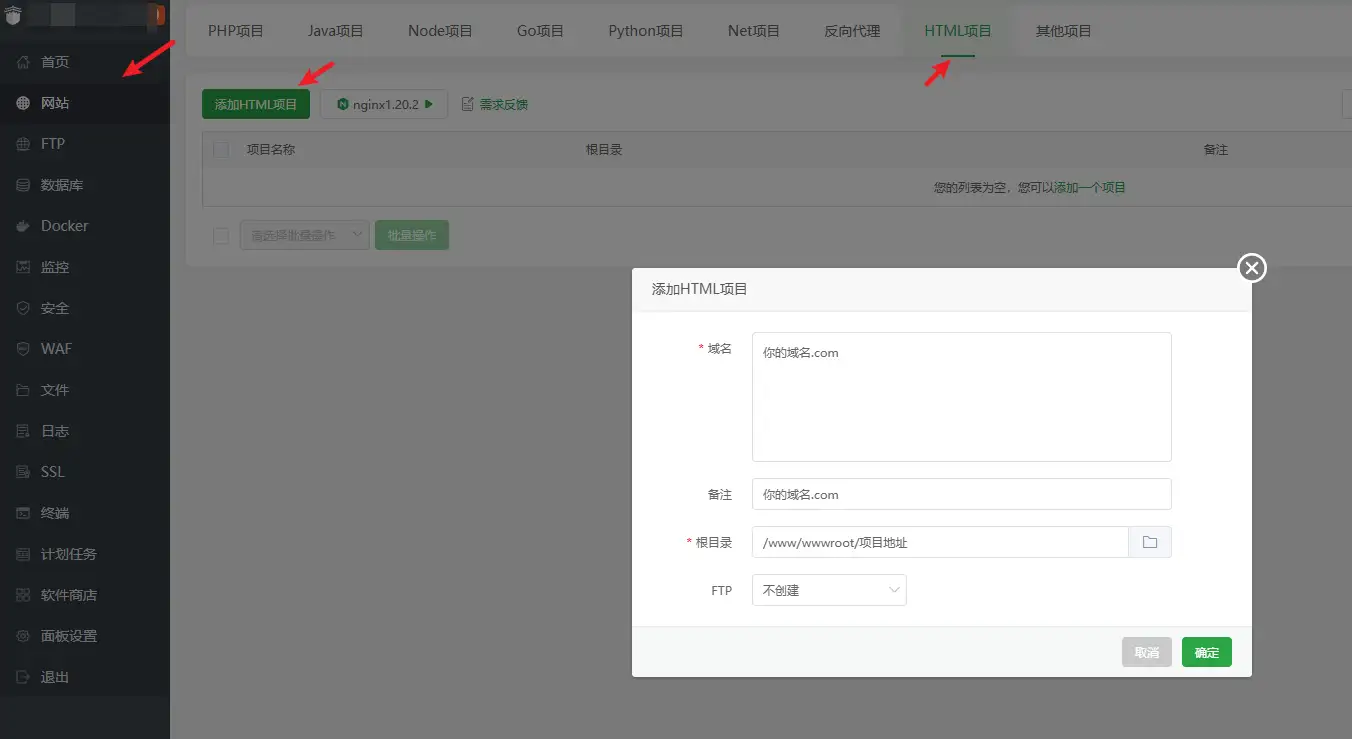Confirm the dialog with 确定

click(x=1207, y=652)
